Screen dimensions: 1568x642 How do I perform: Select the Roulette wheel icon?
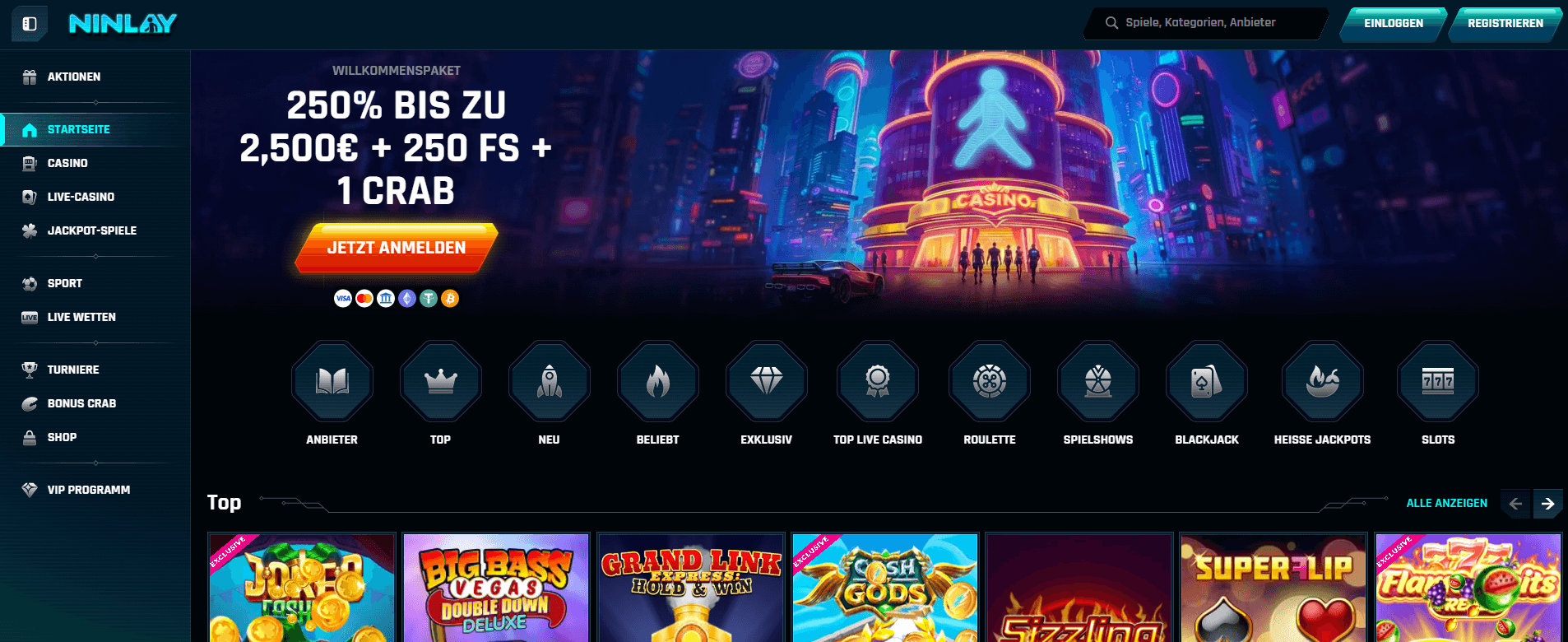tap(990, 381)
